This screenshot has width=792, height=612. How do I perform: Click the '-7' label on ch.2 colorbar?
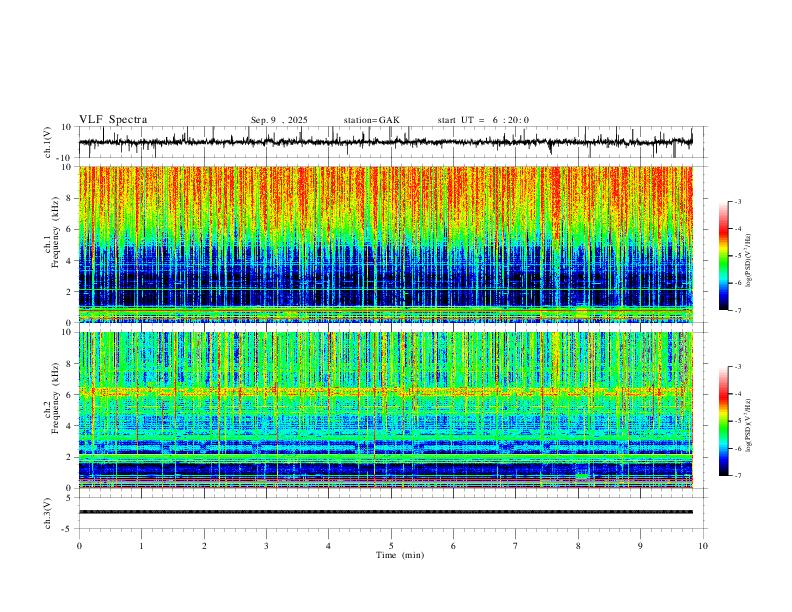[737, 476]
